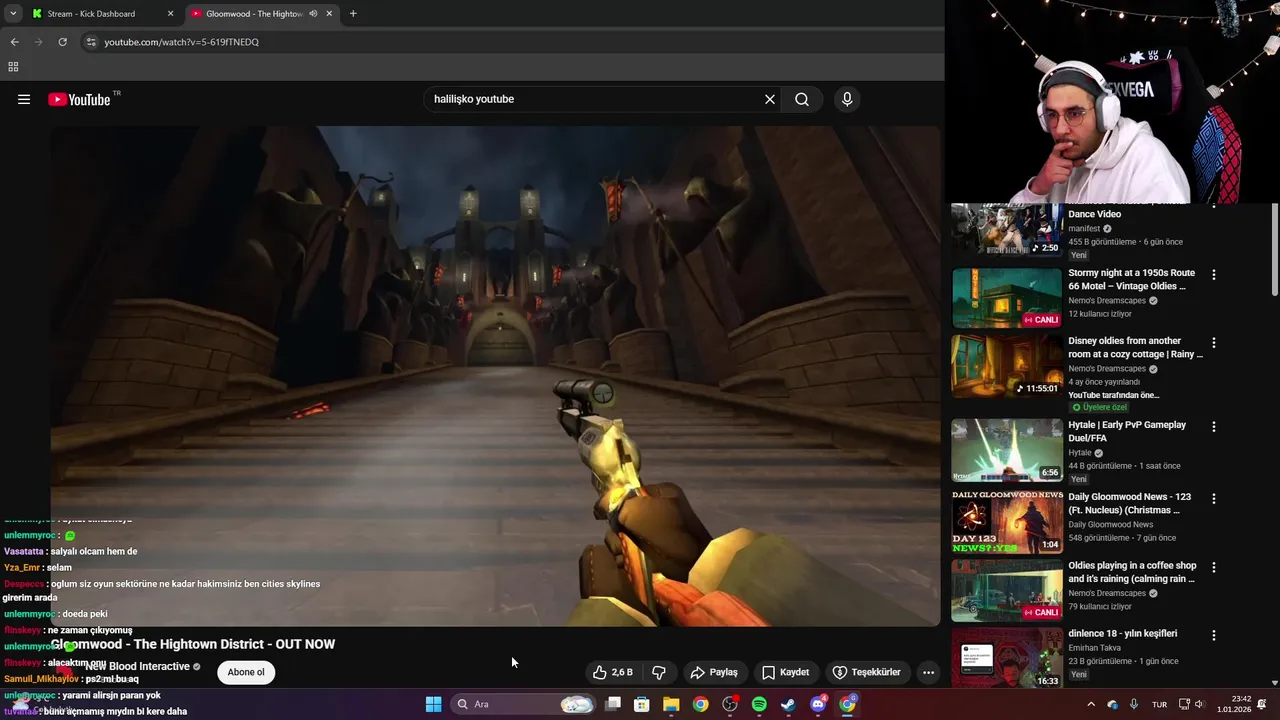Open Daily Gloomwood News 123 thumbnail
The image size is (1280, 720).
(1007, 522)
